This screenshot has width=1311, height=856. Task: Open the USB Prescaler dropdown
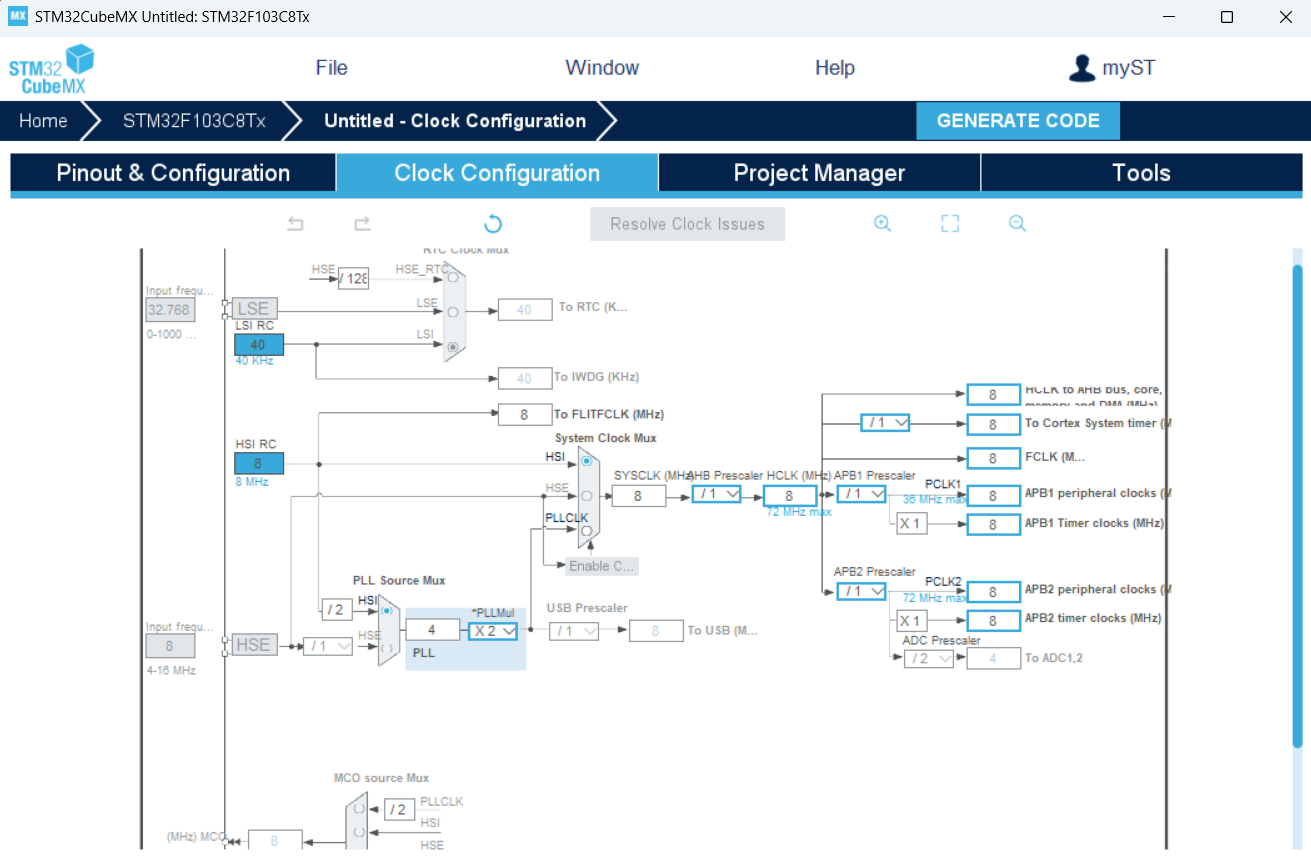point(574,631)
